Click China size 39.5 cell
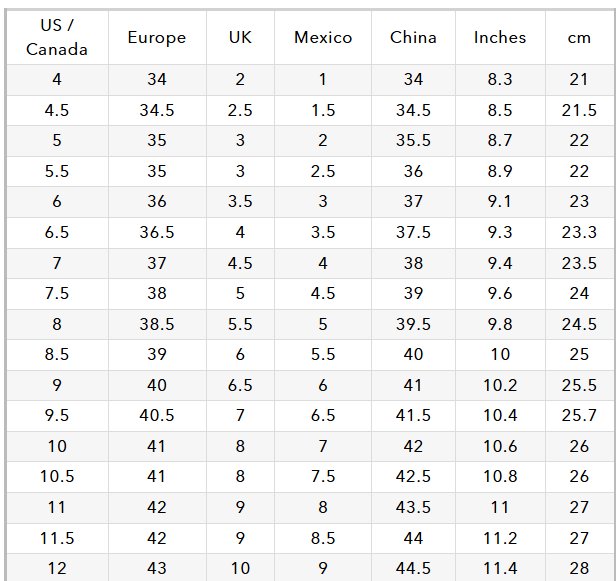The height and width of the screenshot is (581, 616). (x=413, y=324)
